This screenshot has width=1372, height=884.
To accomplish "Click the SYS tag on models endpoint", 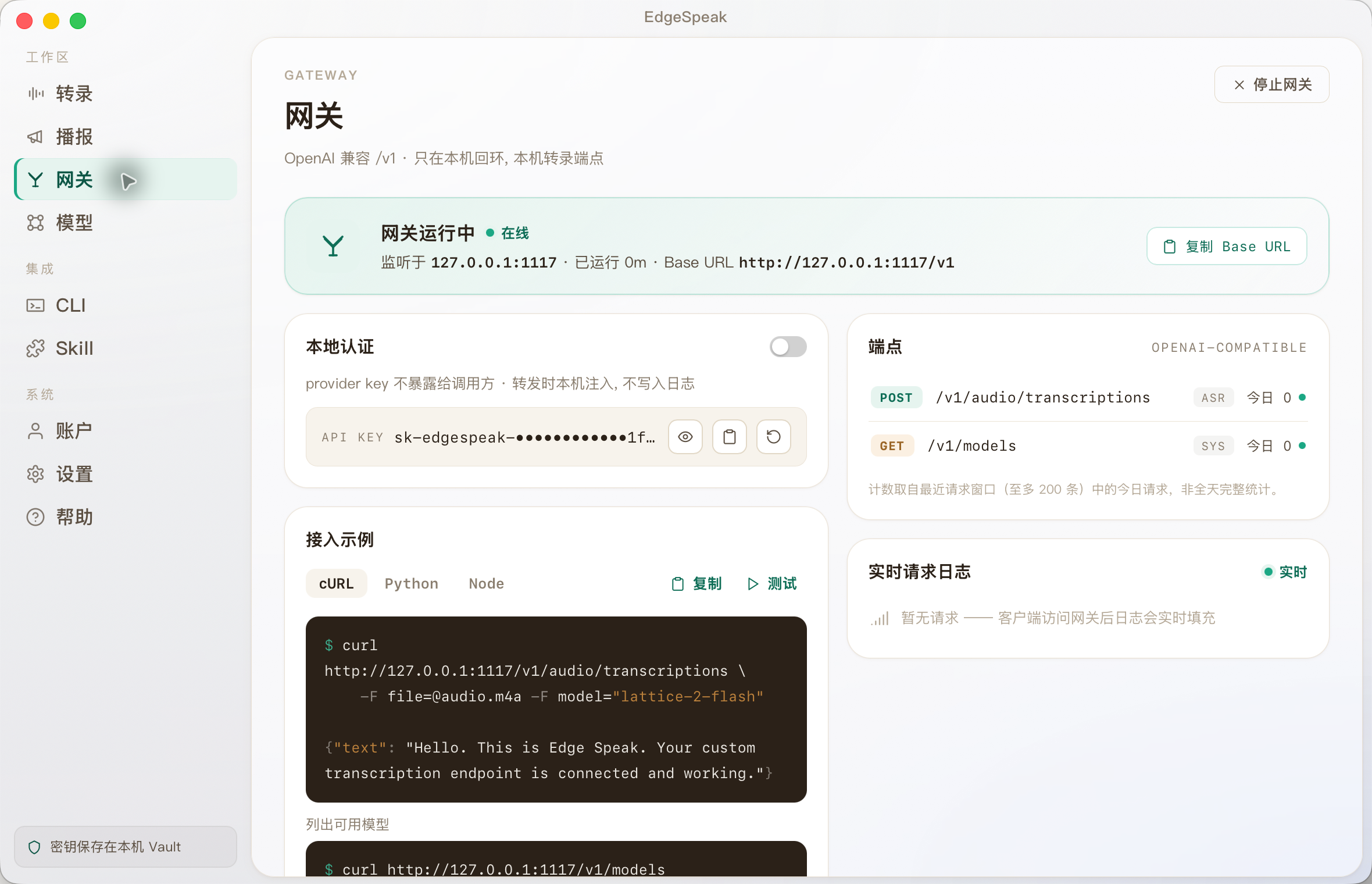I will pyautogui.click(x=1213, y=446).
